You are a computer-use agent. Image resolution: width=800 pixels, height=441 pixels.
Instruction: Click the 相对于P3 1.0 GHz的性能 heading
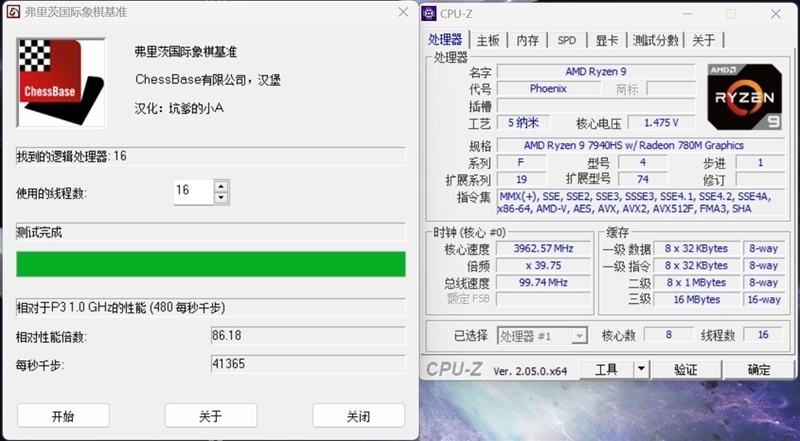[x=121, y=308]
